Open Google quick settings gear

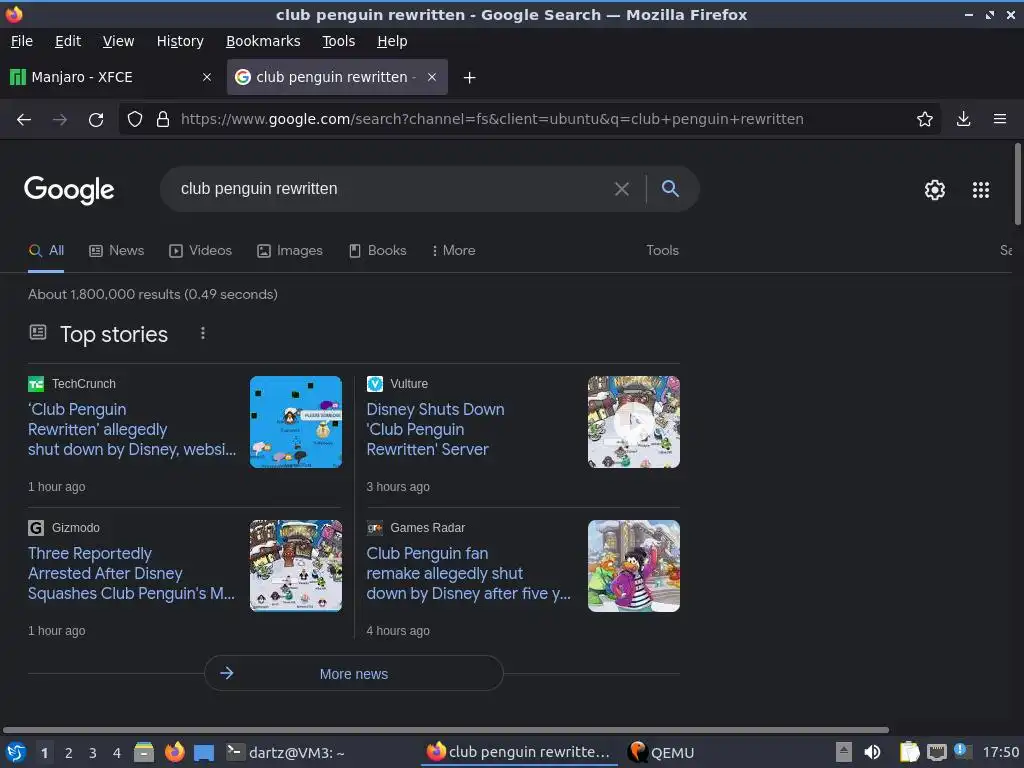pyautogui.click(x=935, y=190)
